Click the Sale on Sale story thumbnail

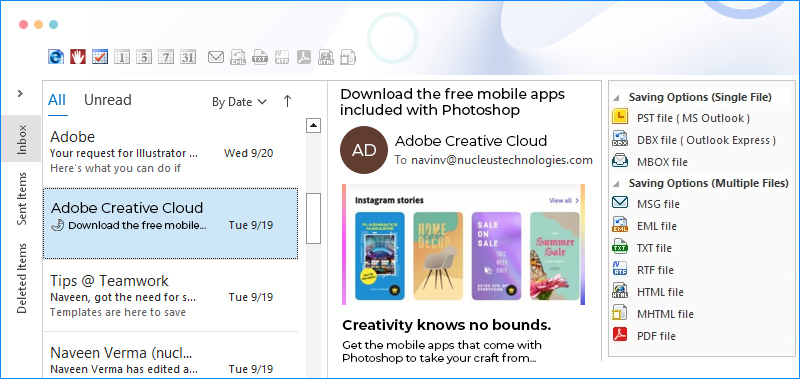[496, 256]
